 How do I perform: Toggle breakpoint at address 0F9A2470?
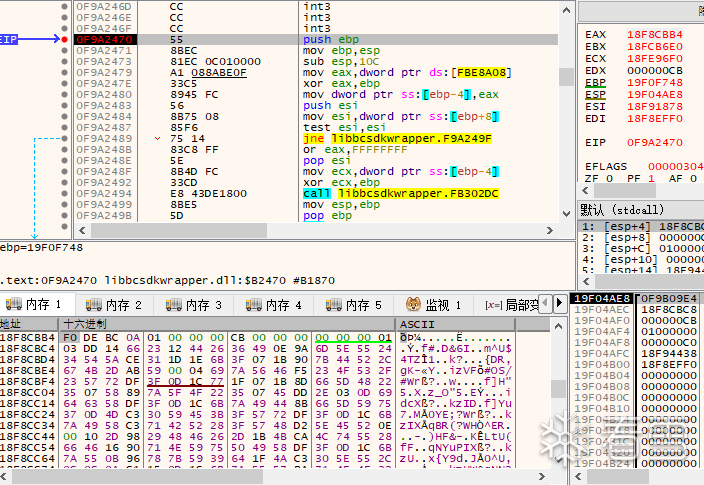pos(64,40)
